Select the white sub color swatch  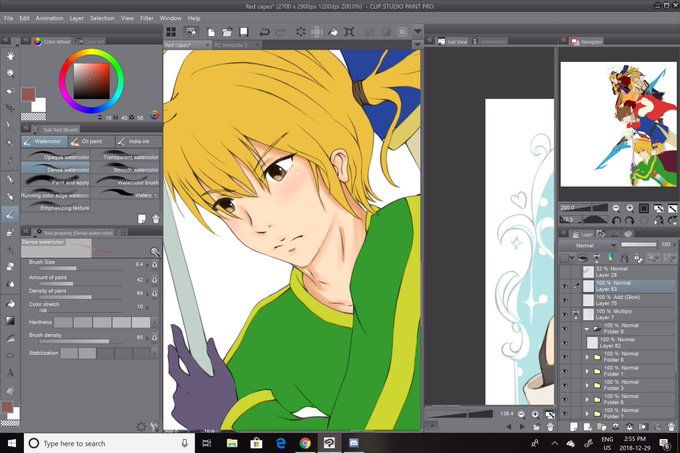point(39,105)
